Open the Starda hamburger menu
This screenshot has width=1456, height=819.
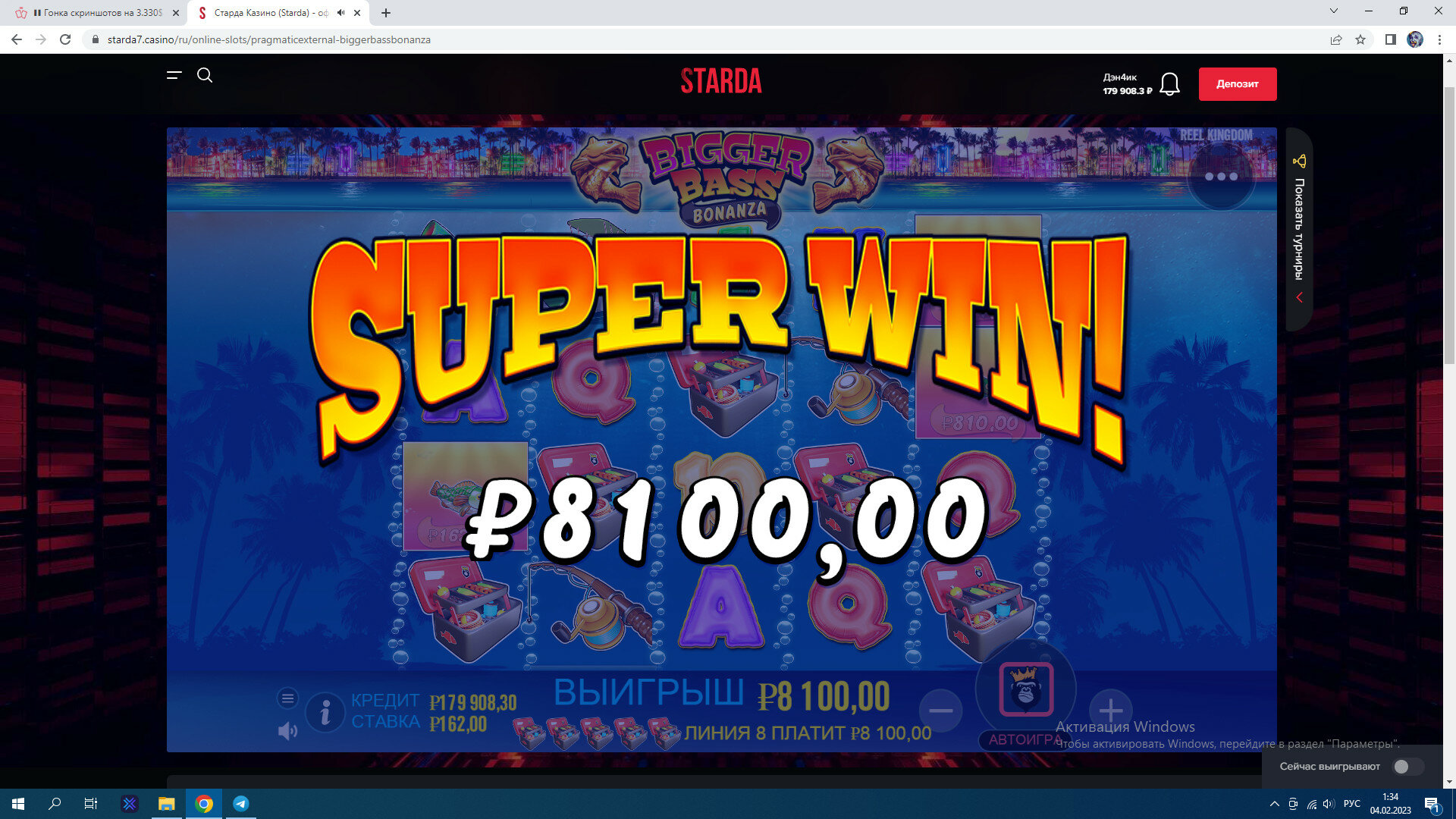[174, 75]
